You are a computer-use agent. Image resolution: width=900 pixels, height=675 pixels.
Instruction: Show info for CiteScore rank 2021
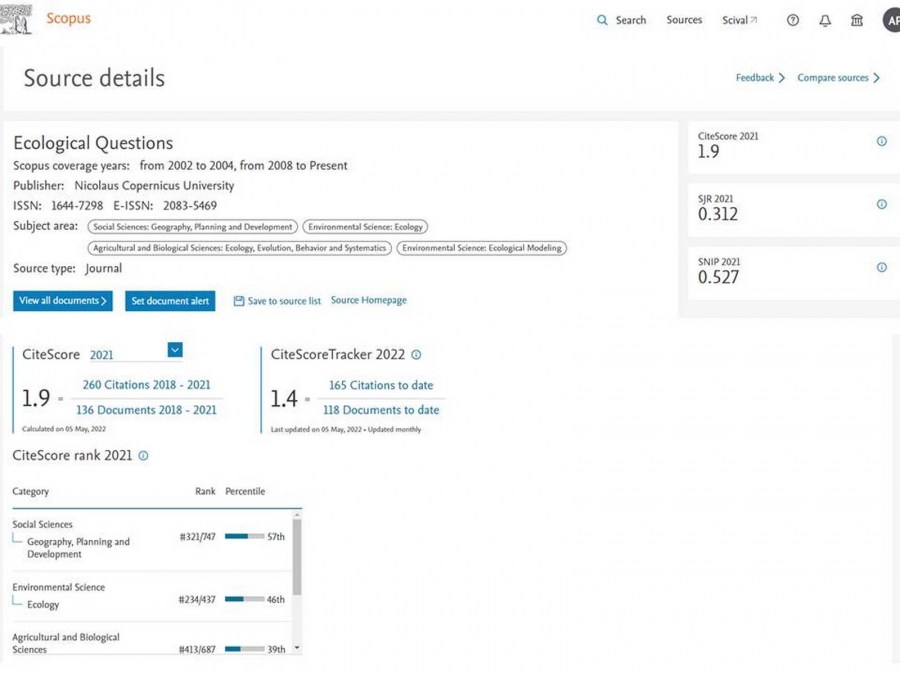[x=143, y=456]
